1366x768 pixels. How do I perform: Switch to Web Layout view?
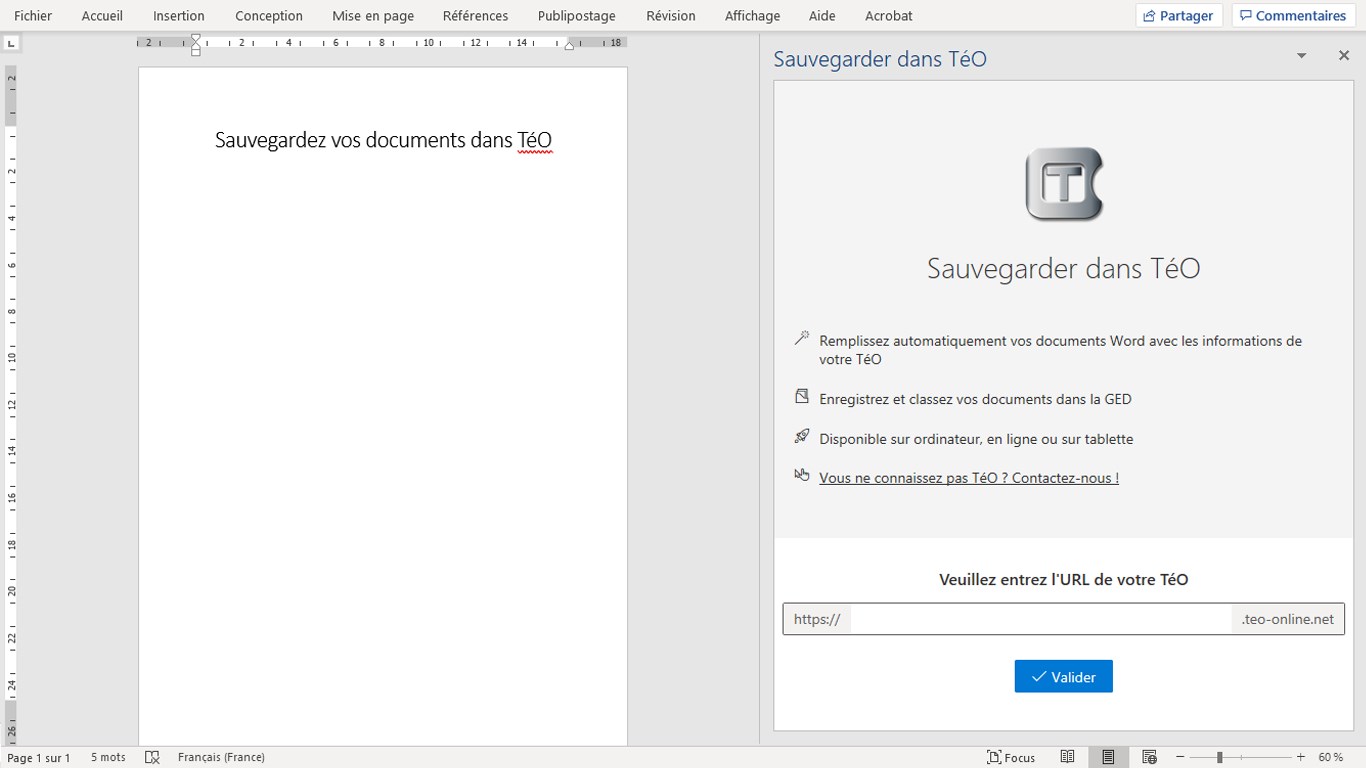click(x=1149, y=758)
